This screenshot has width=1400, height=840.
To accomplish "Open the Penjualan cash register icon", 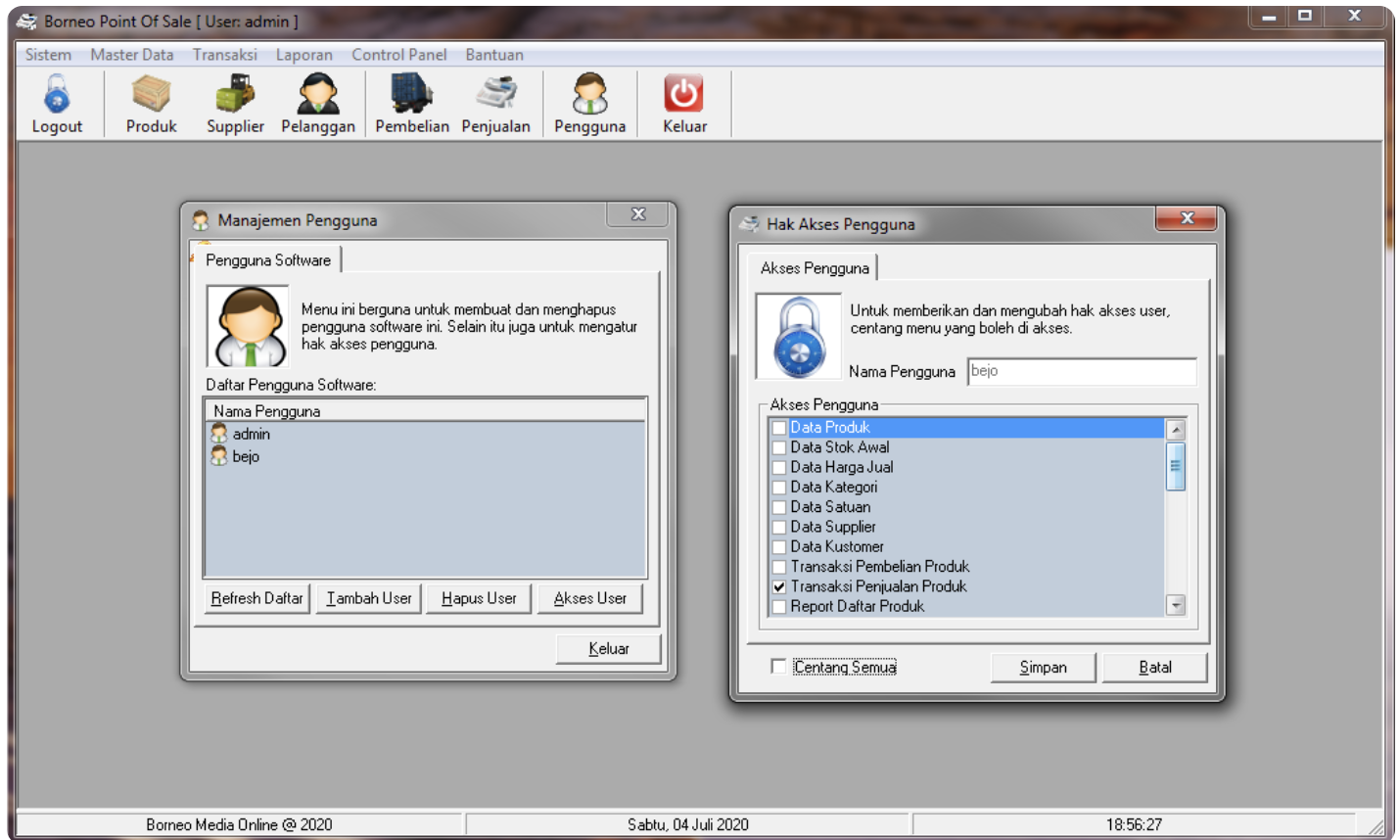I will (496, 95).
